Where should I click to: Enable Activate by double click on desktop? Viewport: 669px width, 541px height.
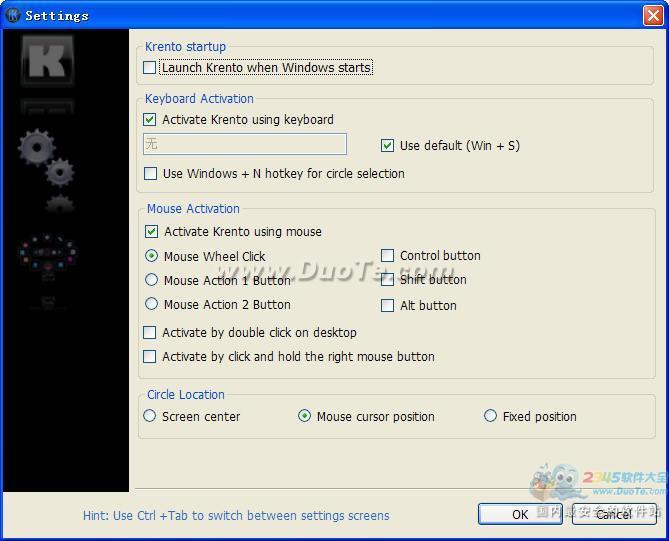tap(150, 333)
